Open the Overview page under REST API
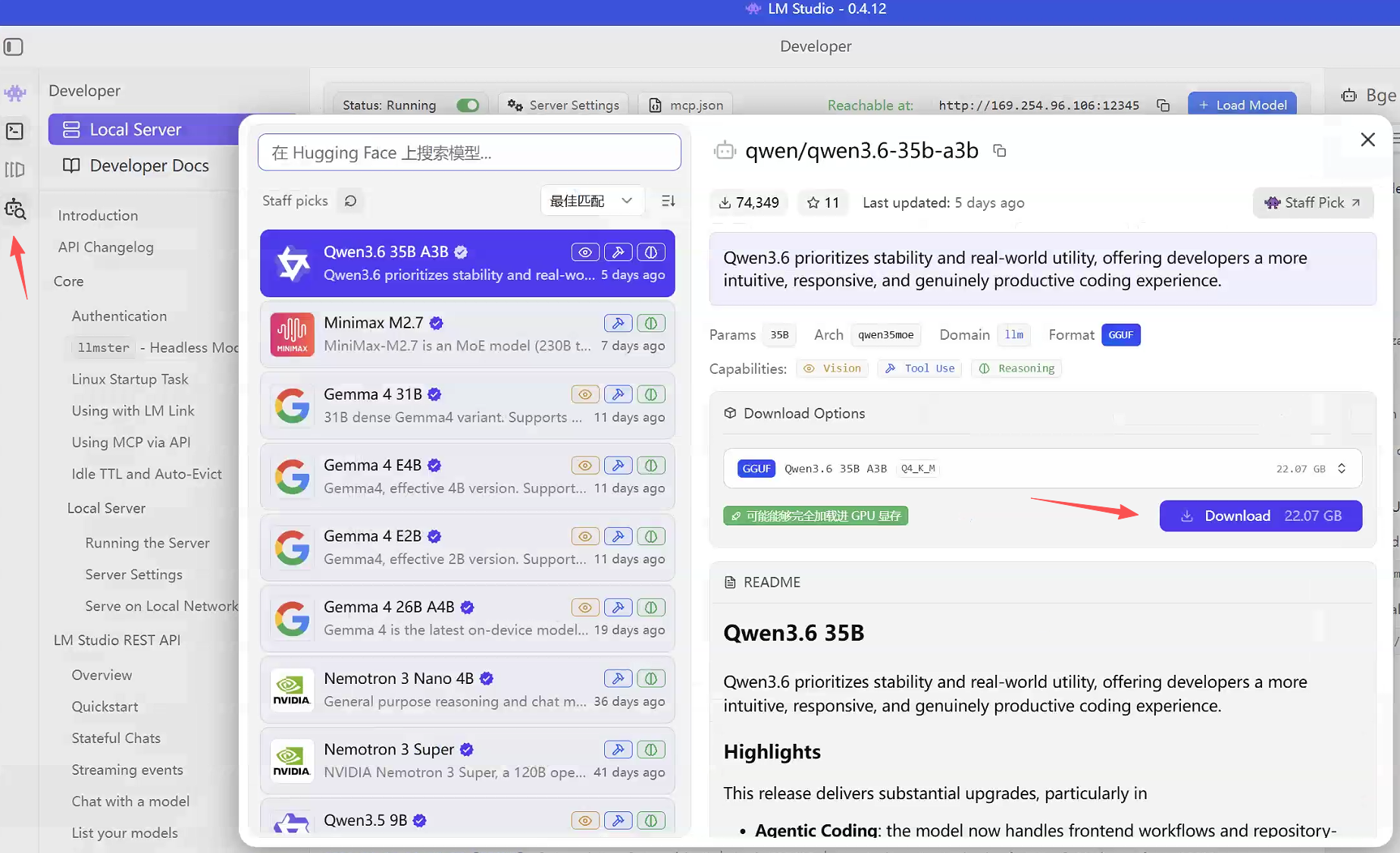This screenshot has height=853, width=1400. click(102, 675)
